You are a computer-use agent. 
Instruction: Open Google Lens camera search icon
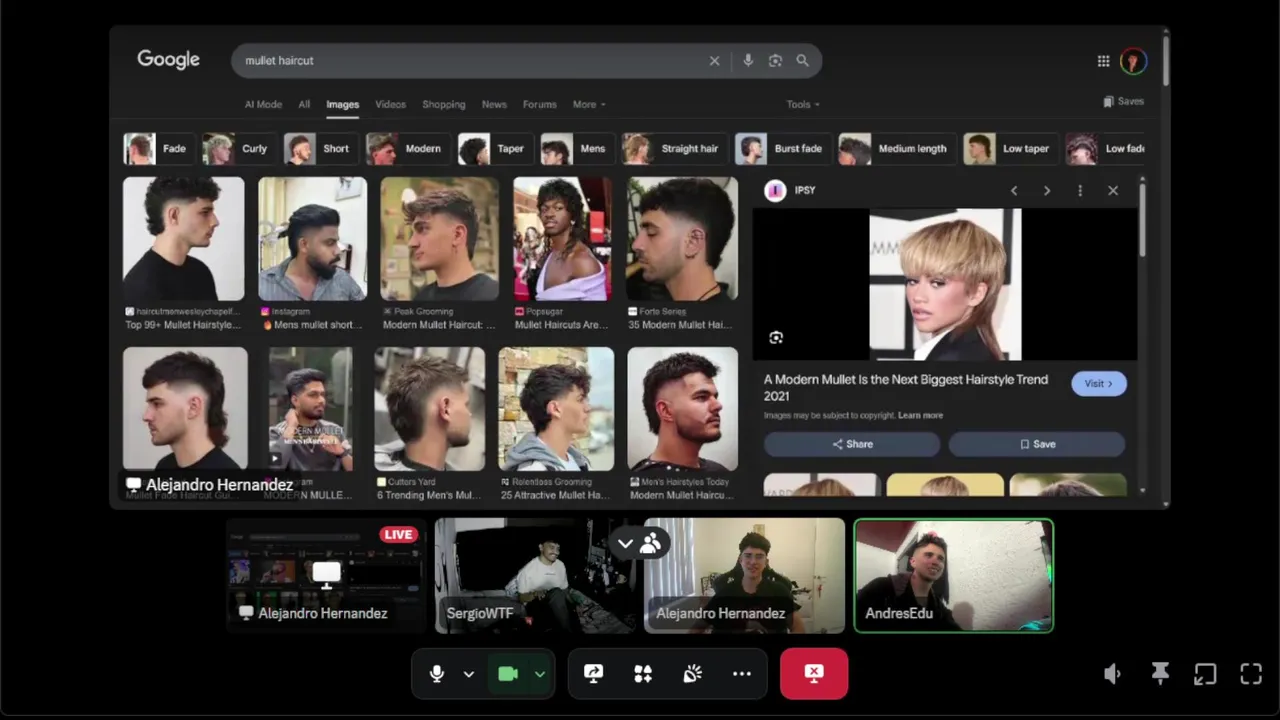[775, 61]
